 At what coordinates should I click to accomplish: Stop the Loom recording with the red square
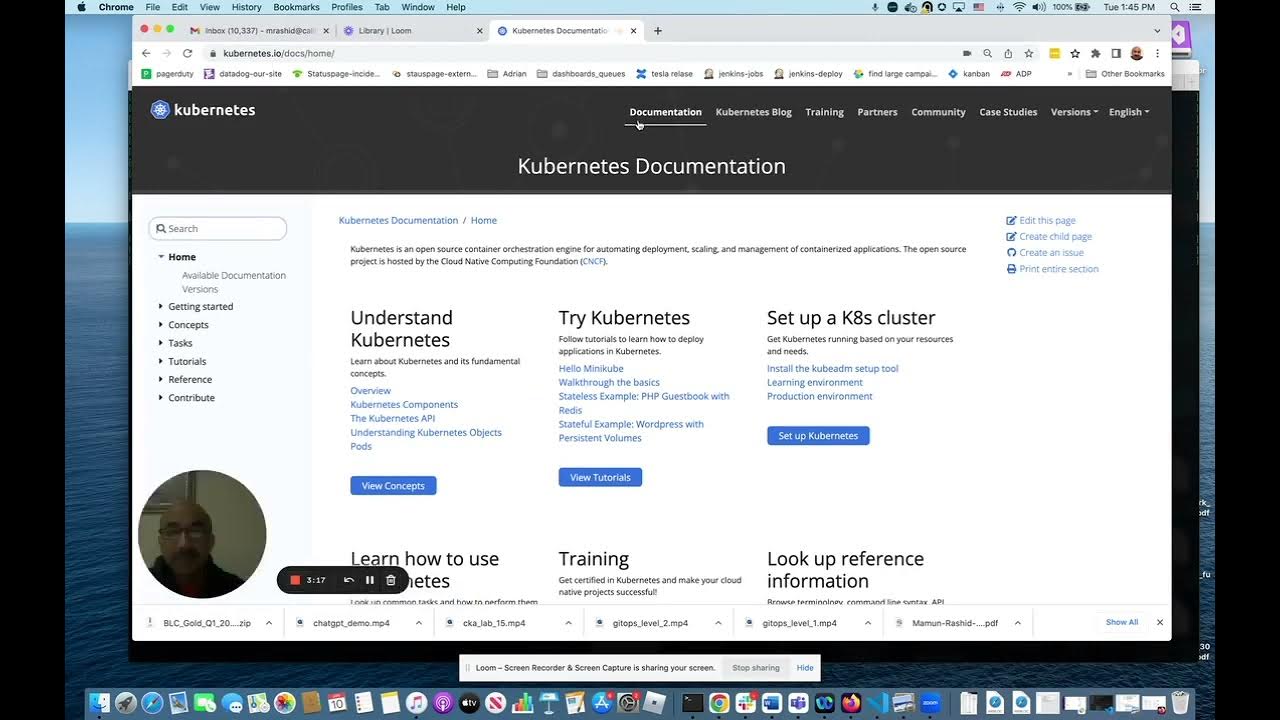295,580
